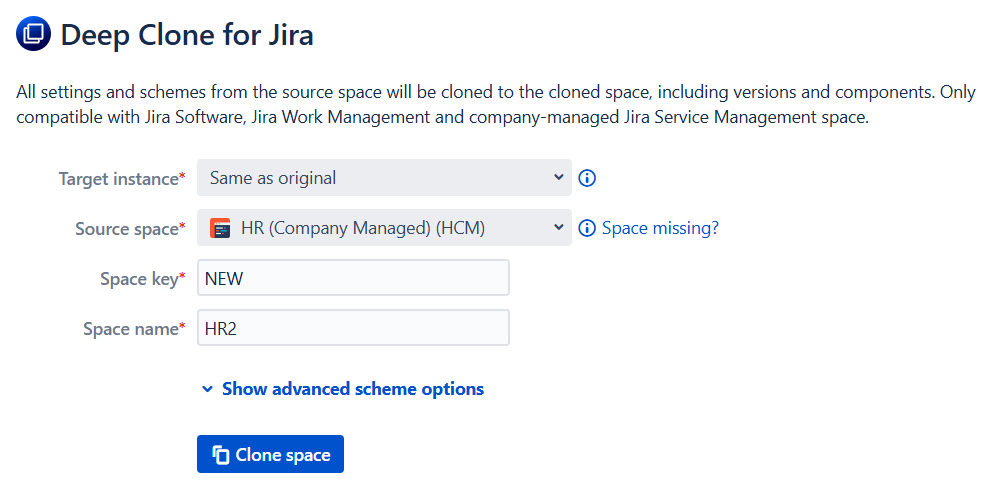
Task: Click the HR space avatar icon
Action: pyautogui.click(x=220, y=229)
